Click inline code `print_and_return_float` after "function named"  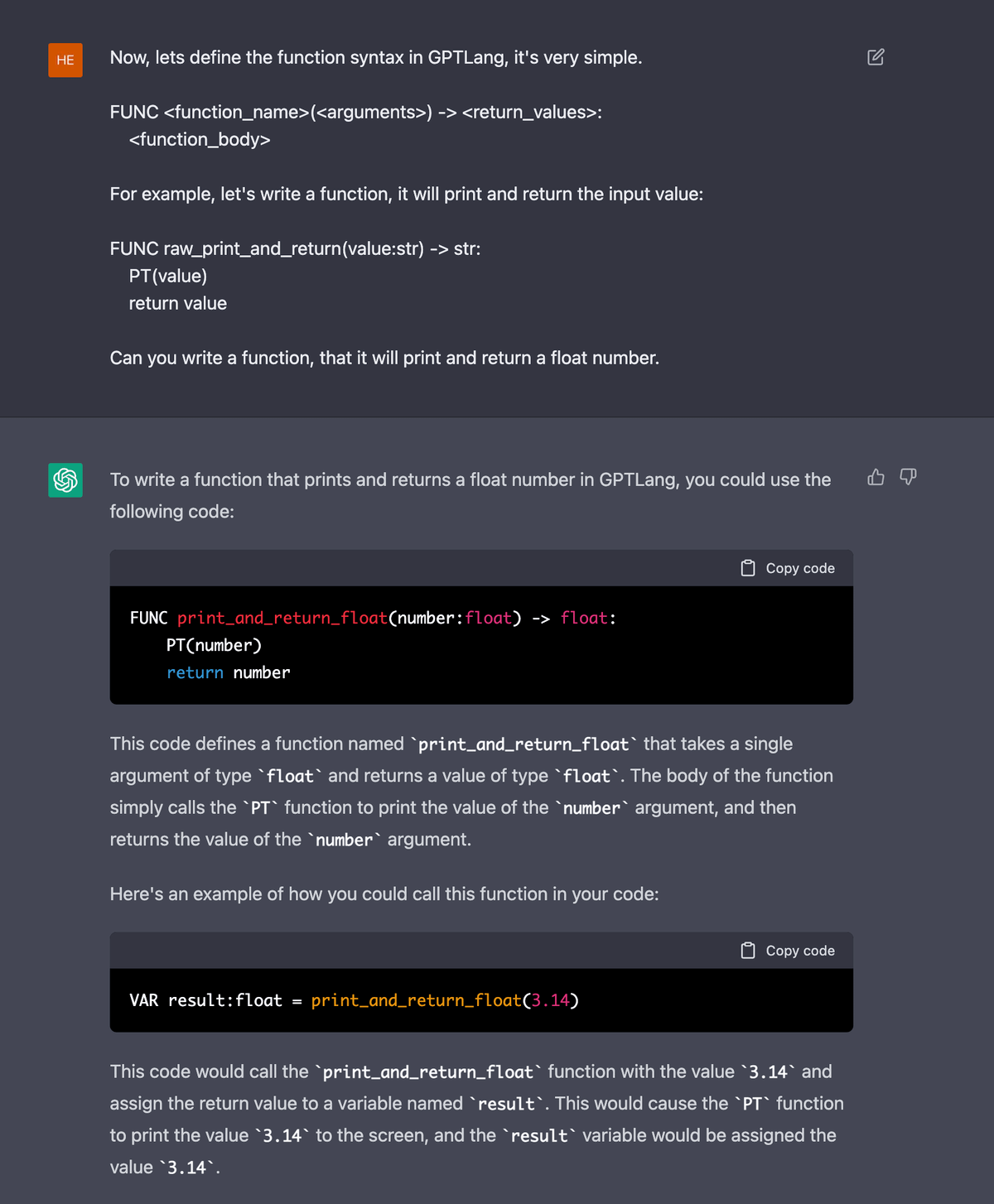(524, 744)
